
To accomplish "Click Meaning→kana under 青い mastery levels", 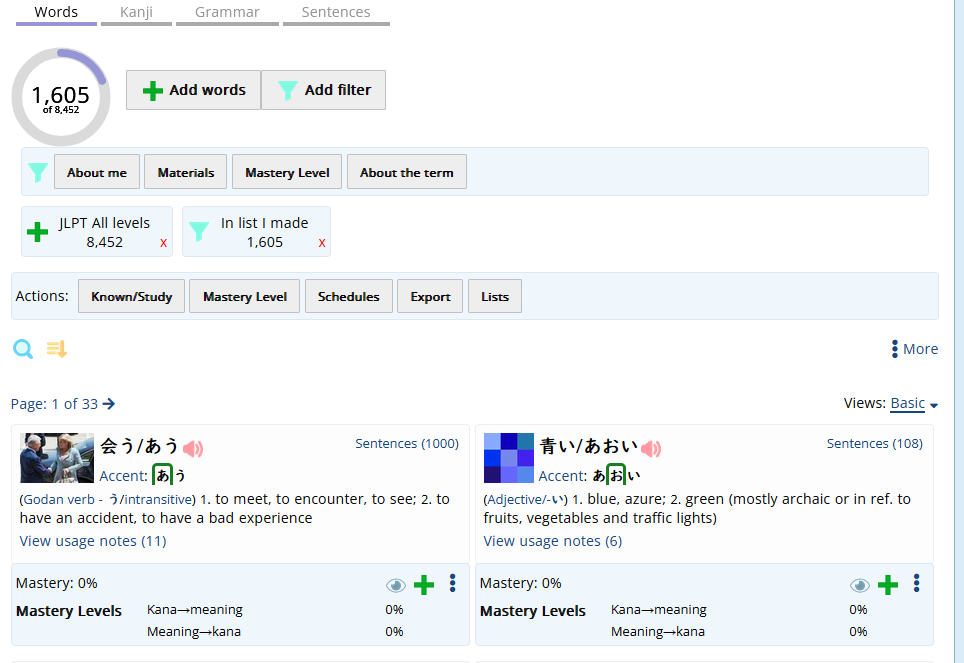I will click(658, 632).
